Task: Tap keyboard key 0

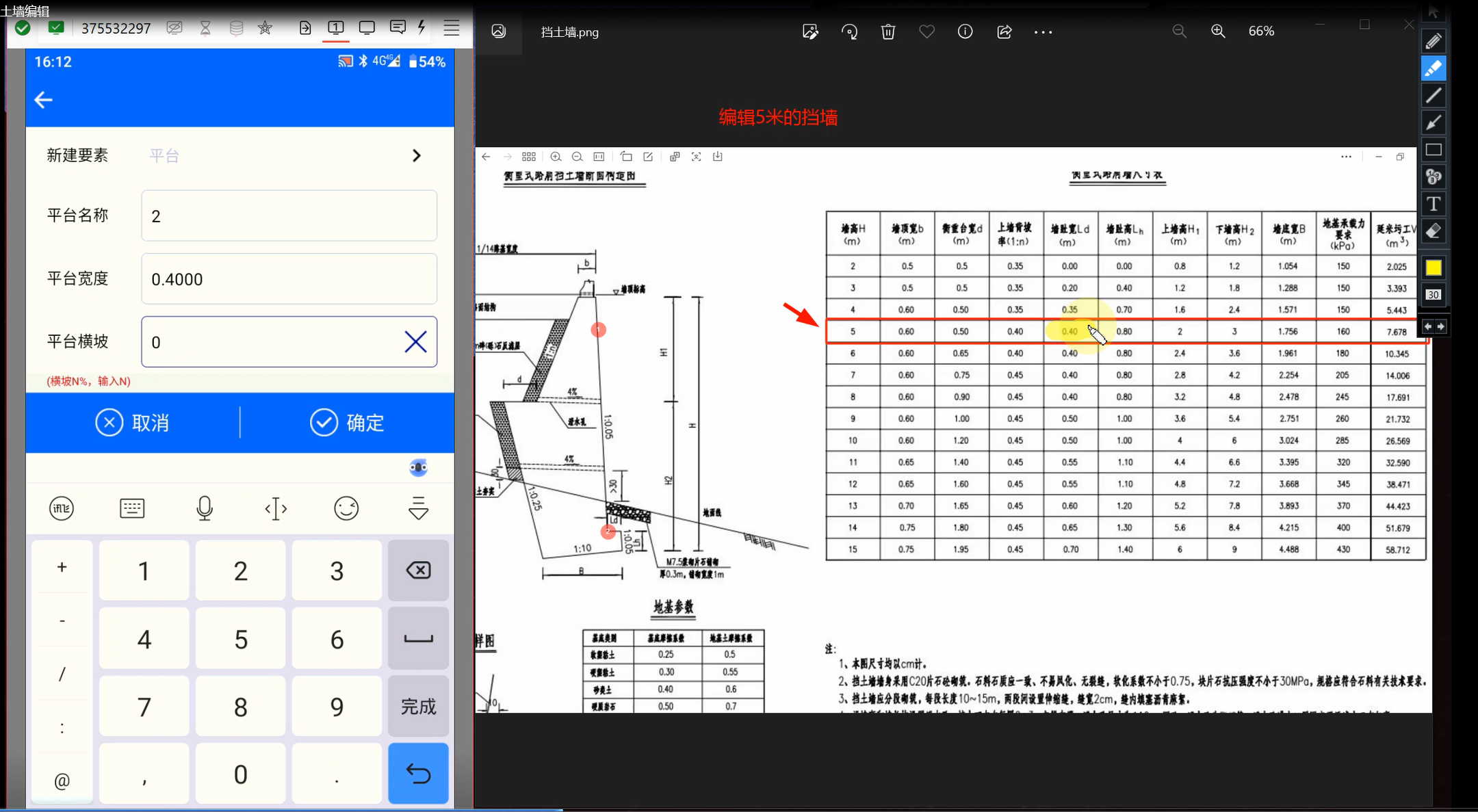Action: coord(241,774)
